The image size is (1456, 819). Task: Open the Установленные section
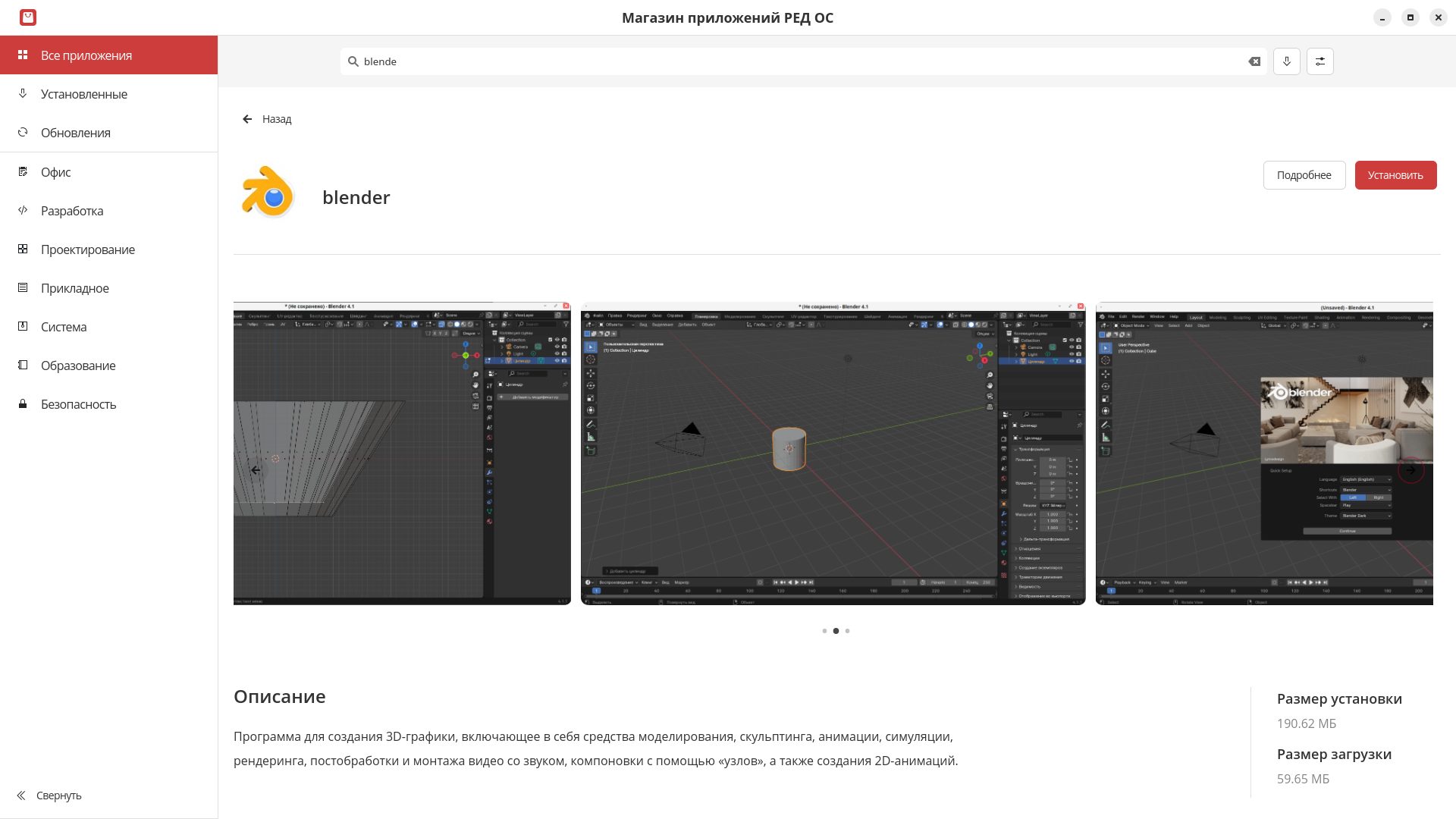click(x=83, y=94)
